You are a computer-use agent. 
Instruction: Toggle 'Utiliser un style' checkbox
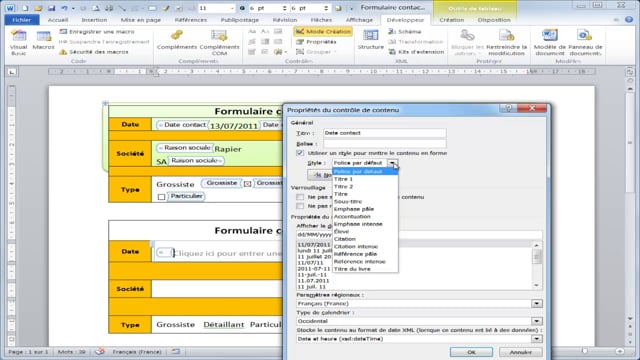click(x=300, y=153)
